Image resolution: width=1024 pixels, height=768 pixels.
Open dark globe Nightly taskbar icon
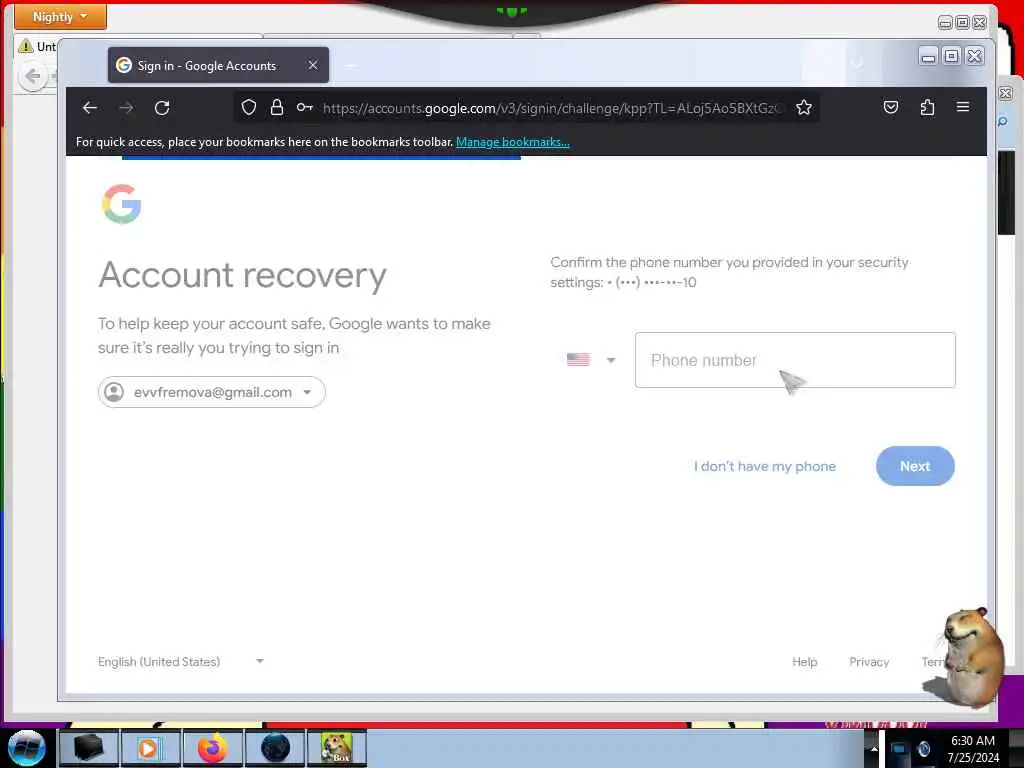275,748
